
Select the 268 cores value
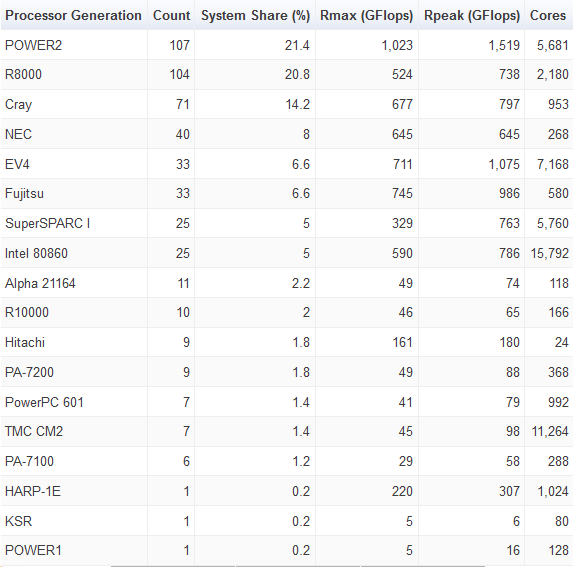click(x=558, y=134)
